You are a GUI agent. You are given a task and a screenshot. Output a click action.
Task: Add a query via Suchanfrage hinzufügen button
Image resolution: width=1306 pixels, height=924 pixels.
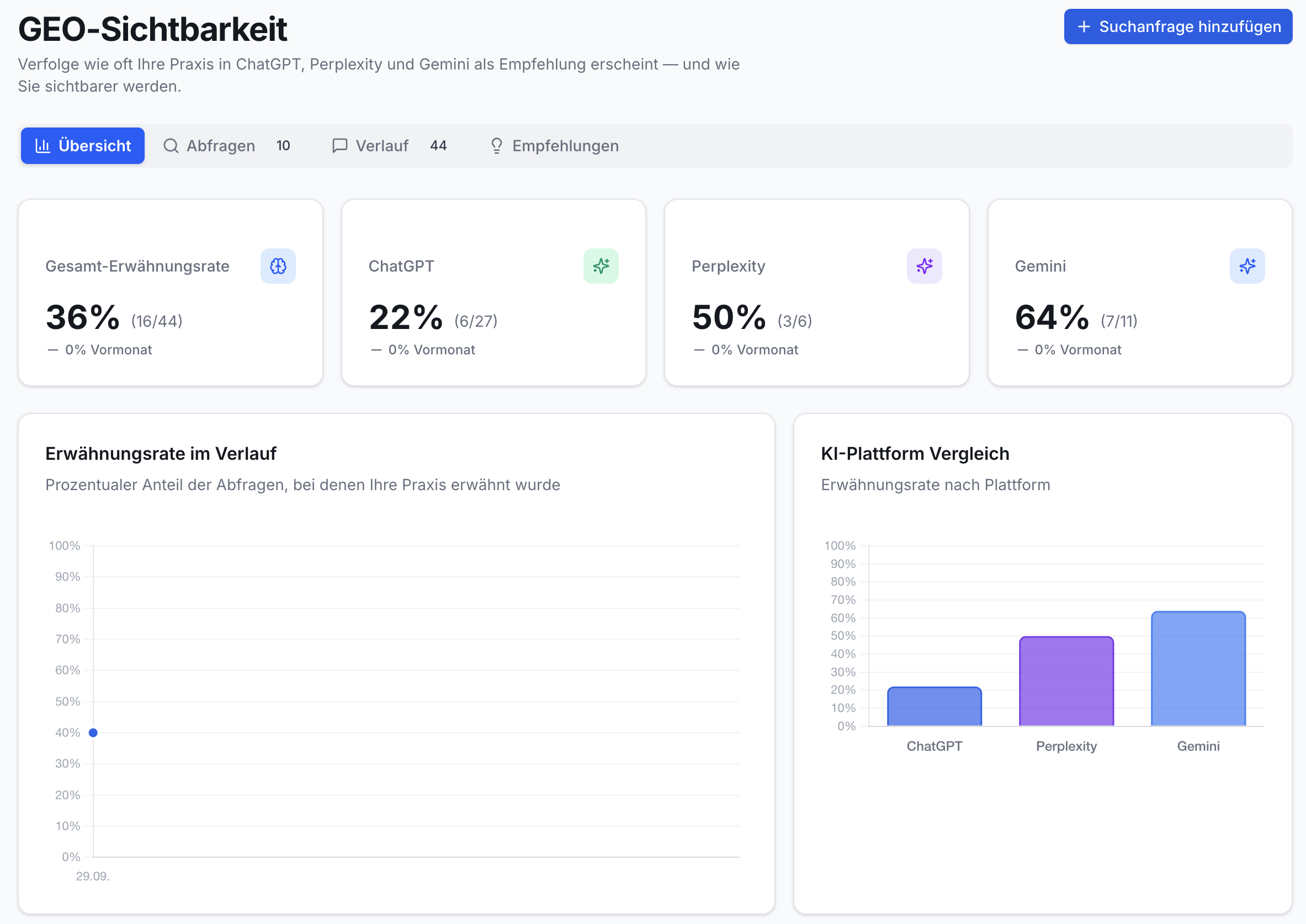[x=1178, y=26]
